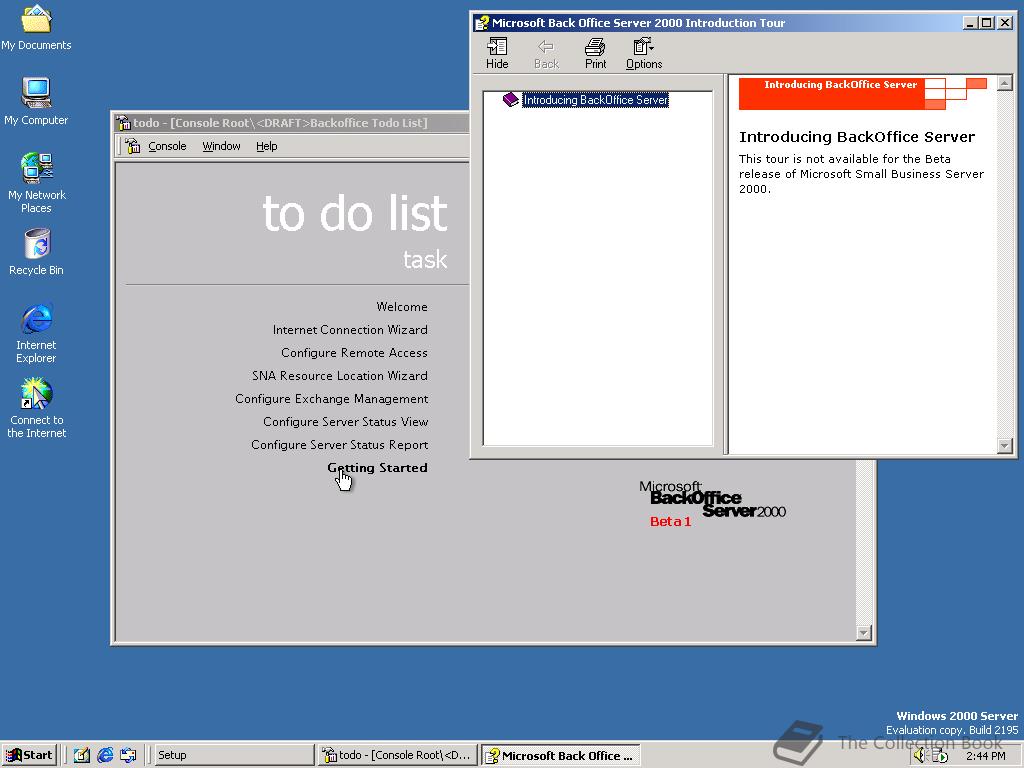Switch to todo Console Root taskbar button
Screen dimensions: 1024x768
point(397,755)
